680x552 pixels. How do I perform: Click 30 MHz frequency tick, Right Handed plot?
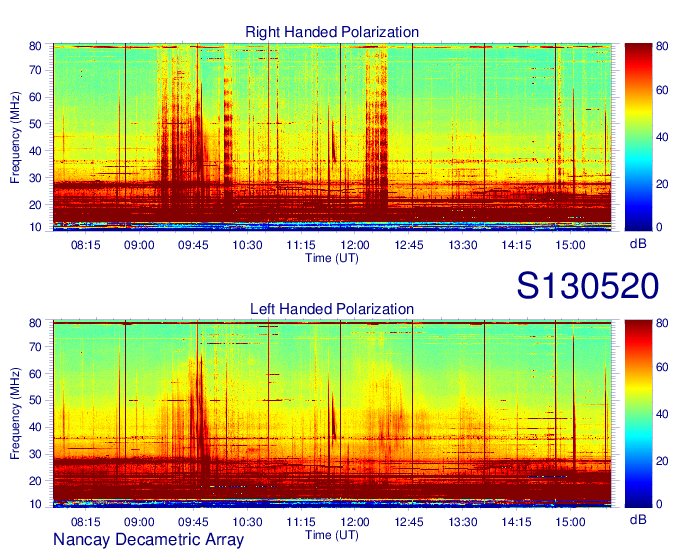[35, 178]
